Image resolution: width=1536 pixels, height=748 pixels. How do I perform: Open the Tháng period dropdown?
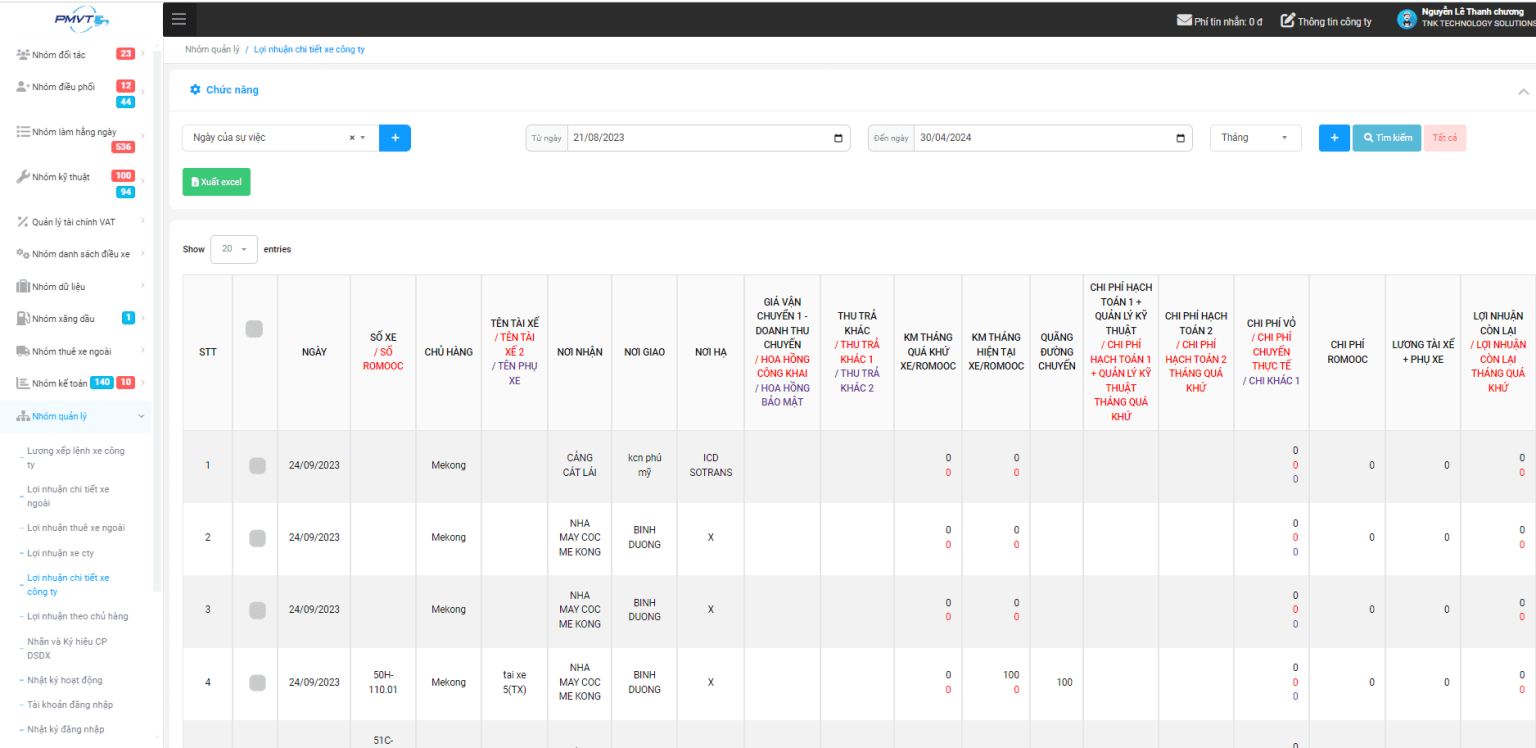[x=1255, y=138]
